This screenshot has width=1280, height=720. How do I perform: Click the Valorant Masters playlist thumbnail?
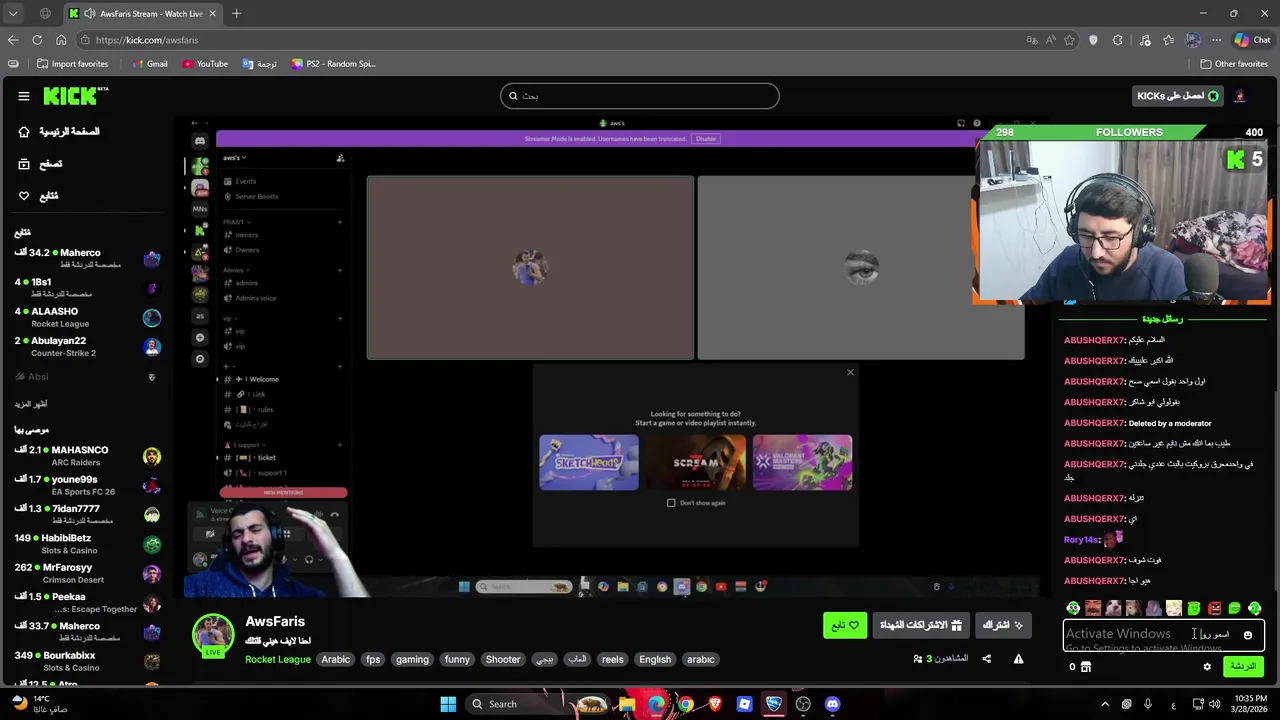coord(802,462)
